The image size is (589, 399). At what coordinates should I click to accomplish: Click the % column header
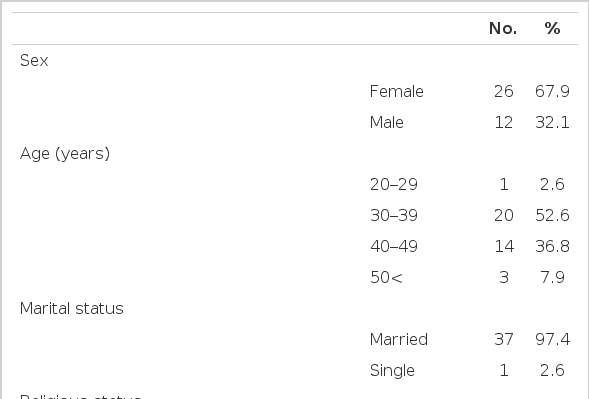click(552, 29)
